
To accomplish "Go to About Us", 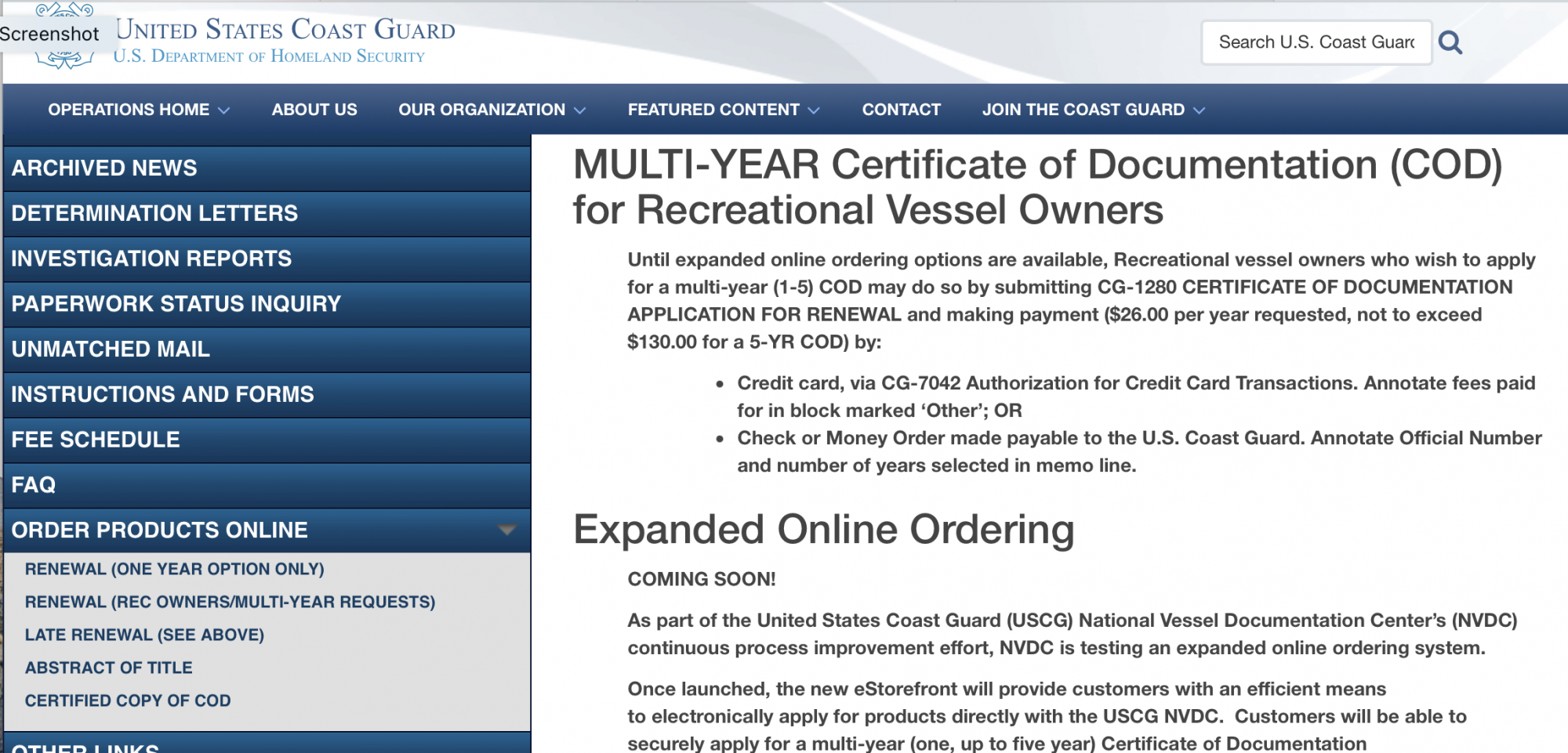I will [314, 110].
